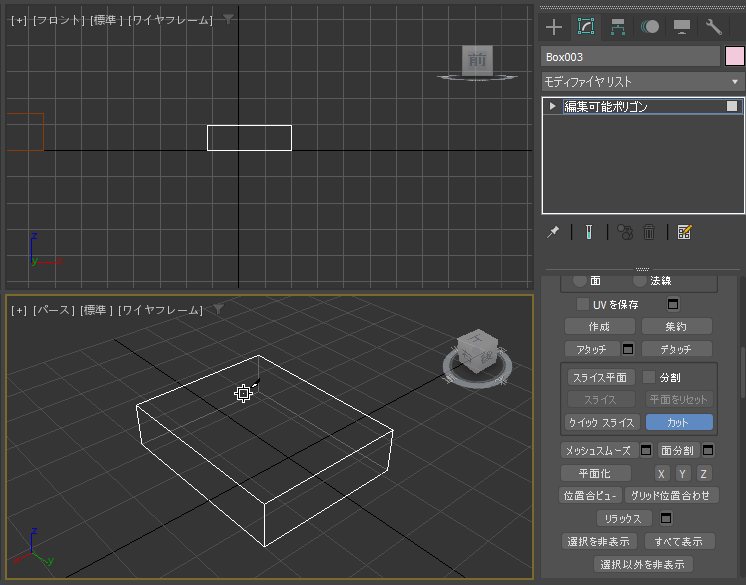
Task: Open the pink object color swatch
Action: (734, 57)
